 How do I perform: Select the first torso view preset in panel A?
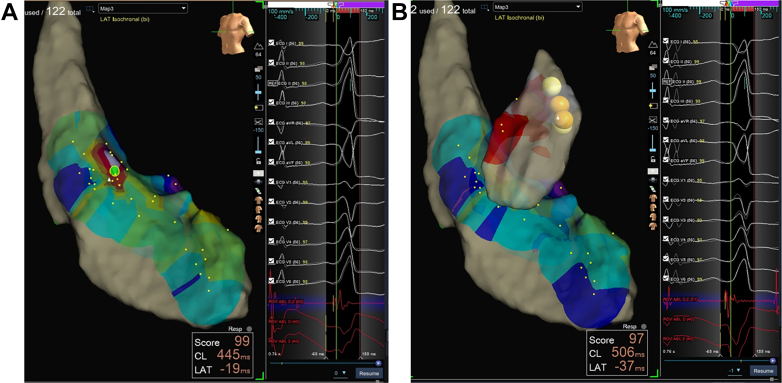pyautogui.click(x=258, y=200)
